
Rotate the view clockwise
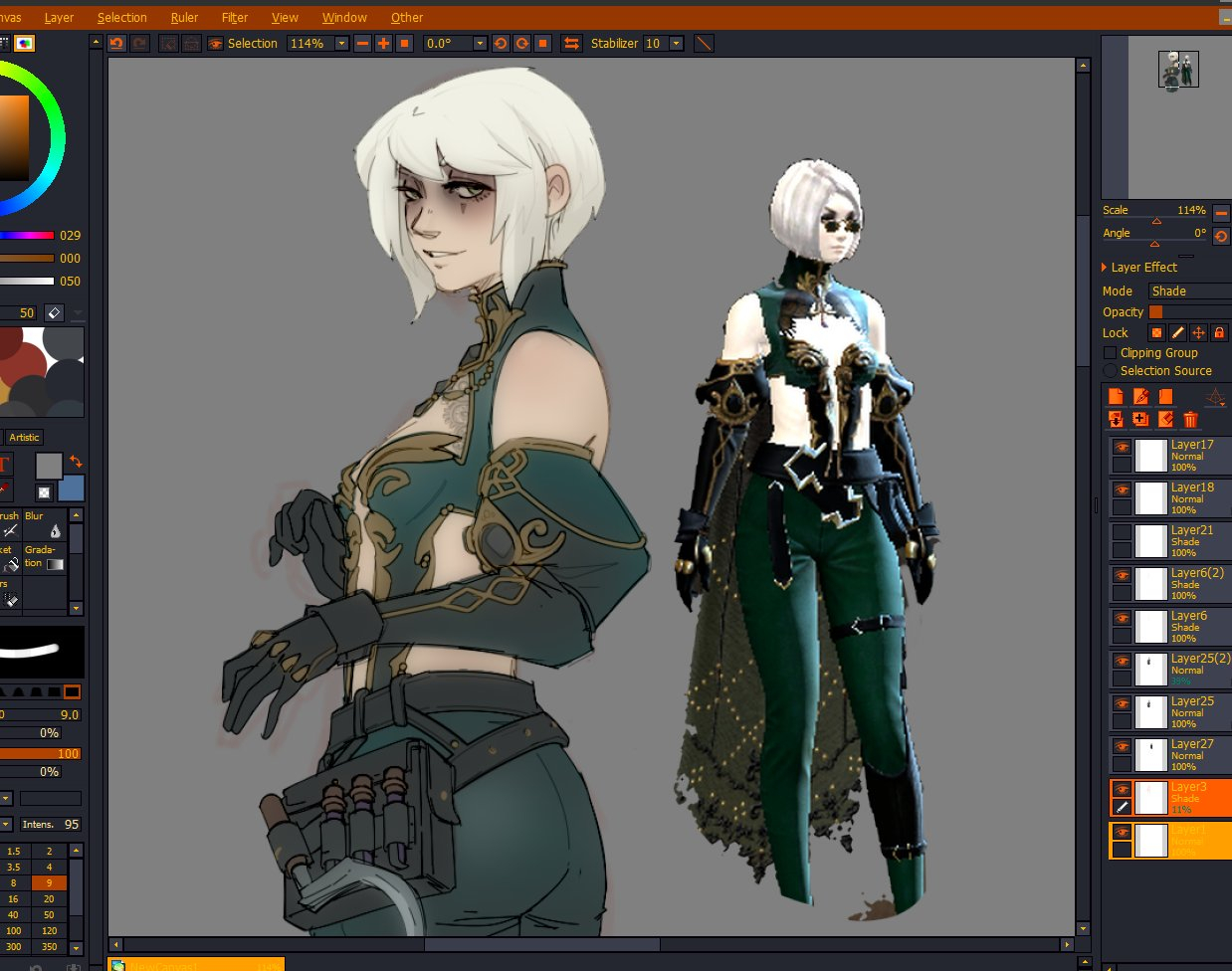click(521, 43)
